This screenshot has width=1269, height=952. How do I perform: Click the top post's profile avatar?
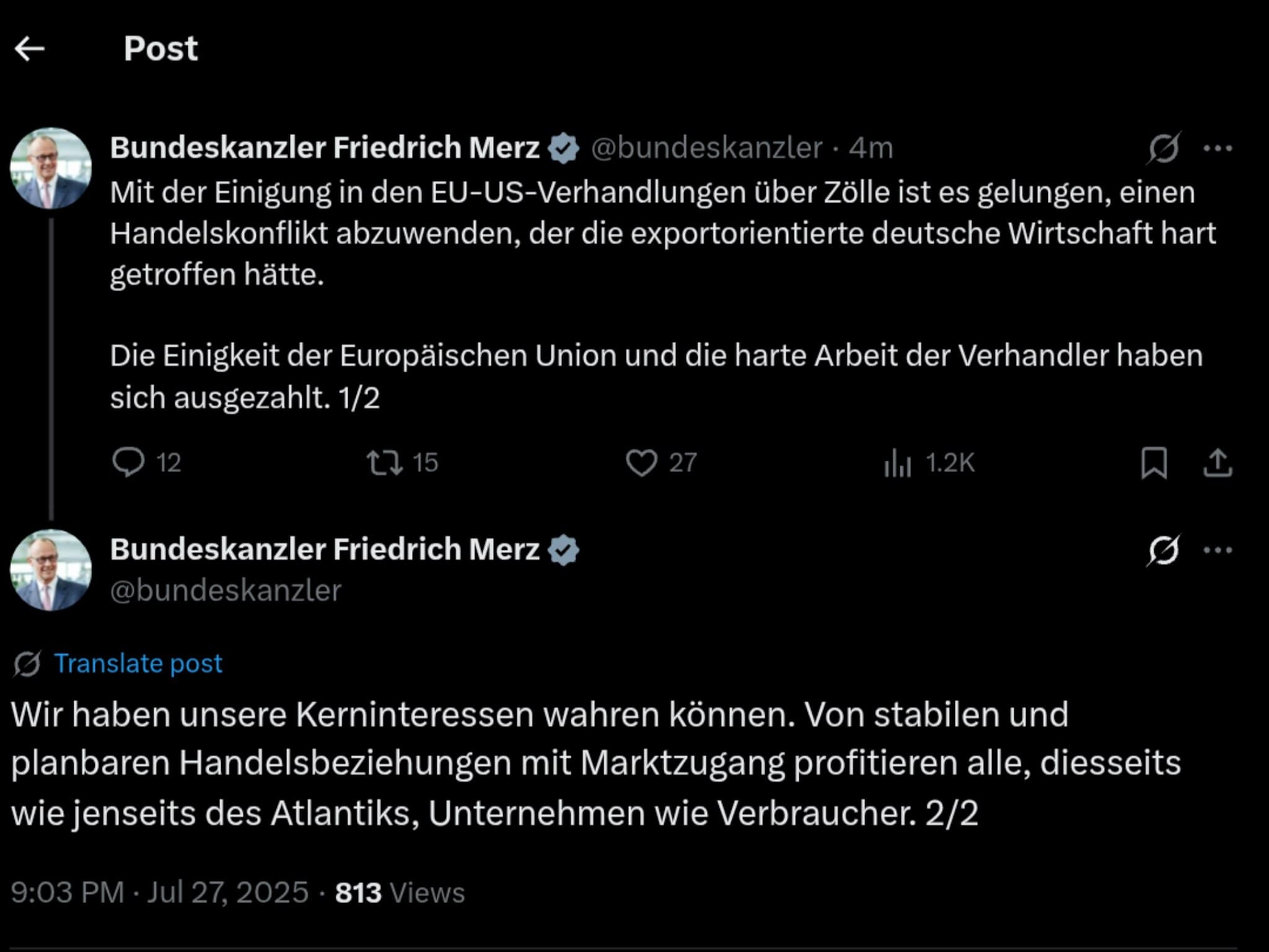(x=50, y=167)
